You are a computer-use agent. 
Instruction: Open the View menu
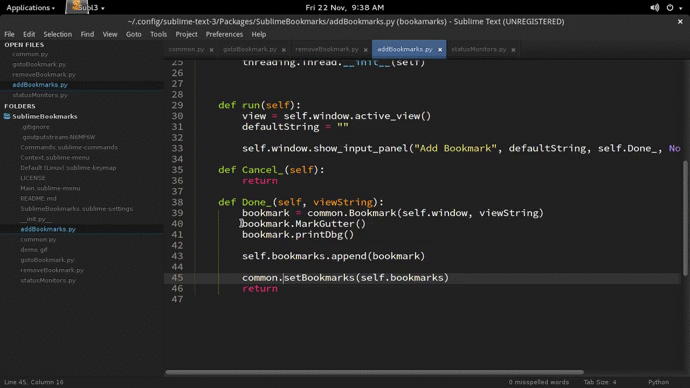(110, 34)
